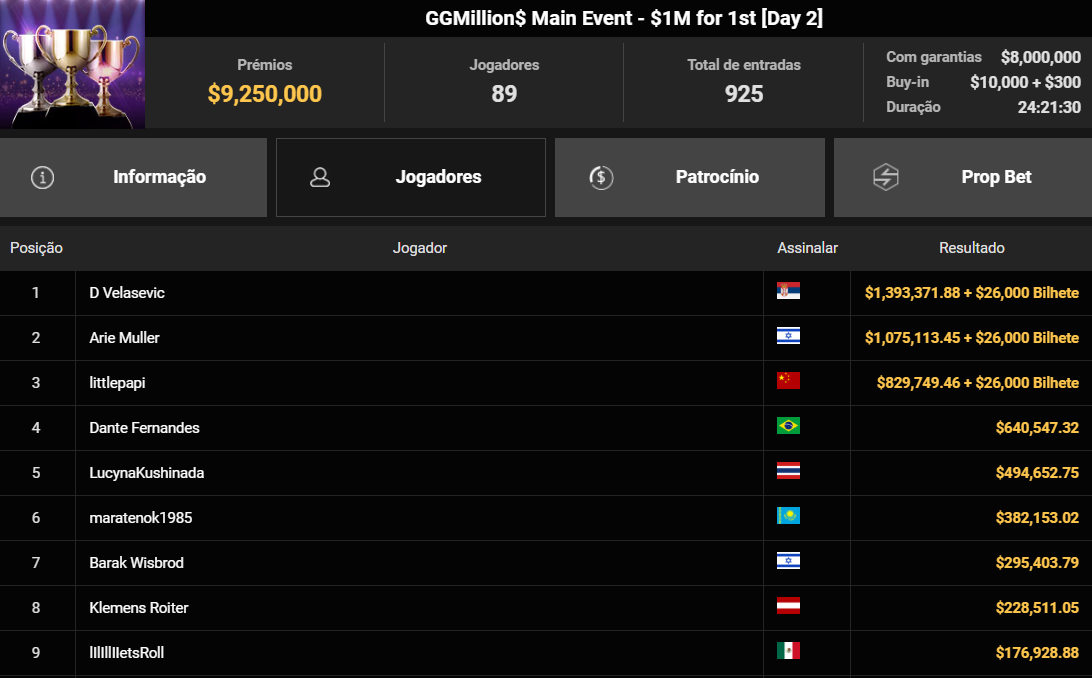Click the dollar coin icon on Patrocínio tab
This screenshot has width=1092, height=678.
(x=601, y=176)
